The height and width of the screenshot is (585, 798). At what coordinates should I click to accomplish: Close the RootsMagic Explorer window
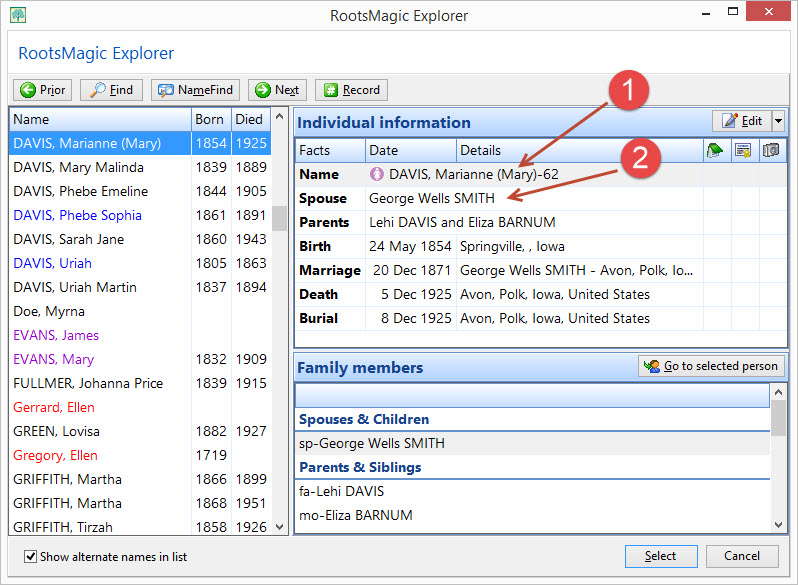click(x=768, y=11)
